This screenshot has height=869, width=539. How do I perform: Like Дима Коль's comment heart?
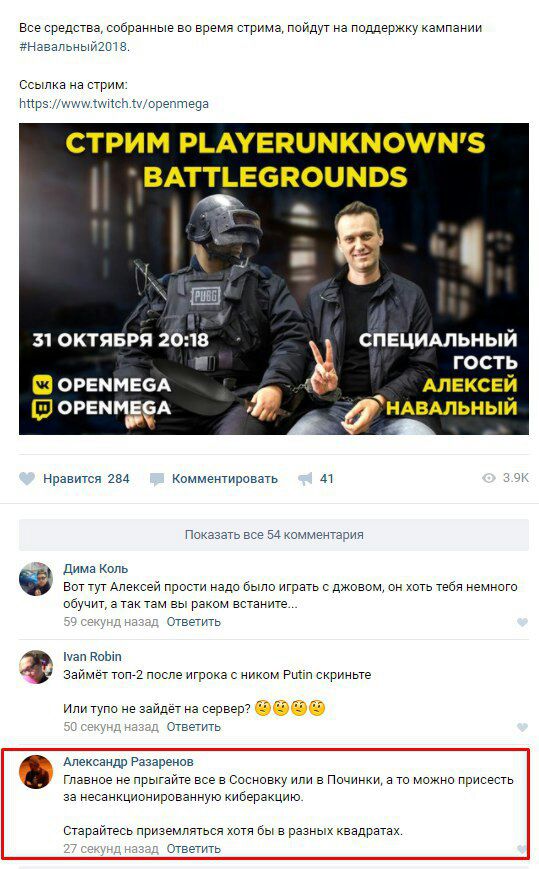point(522,622)
